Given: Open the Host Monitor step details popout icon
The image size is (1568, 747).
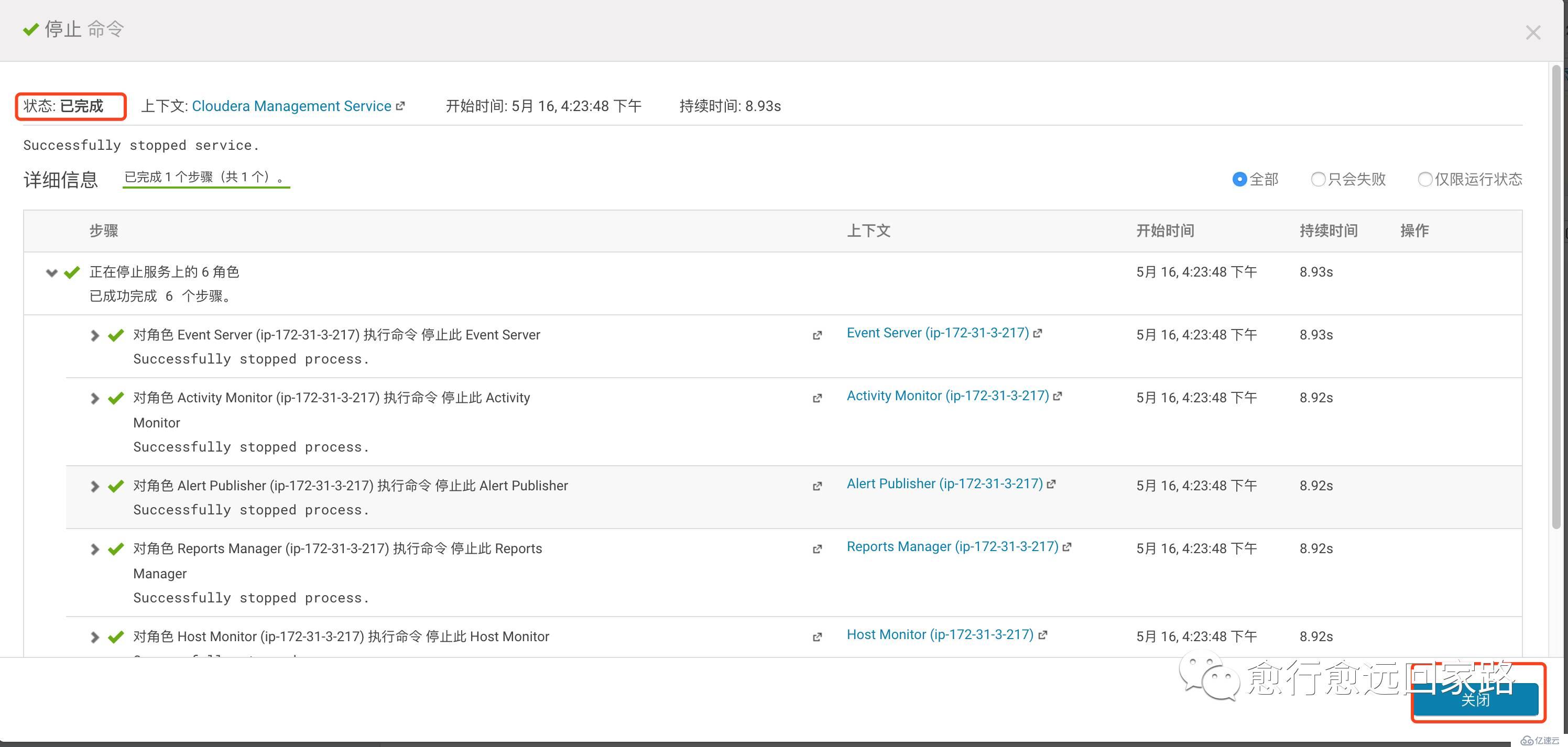Looking at the screenshot, I should click(818, 638).
